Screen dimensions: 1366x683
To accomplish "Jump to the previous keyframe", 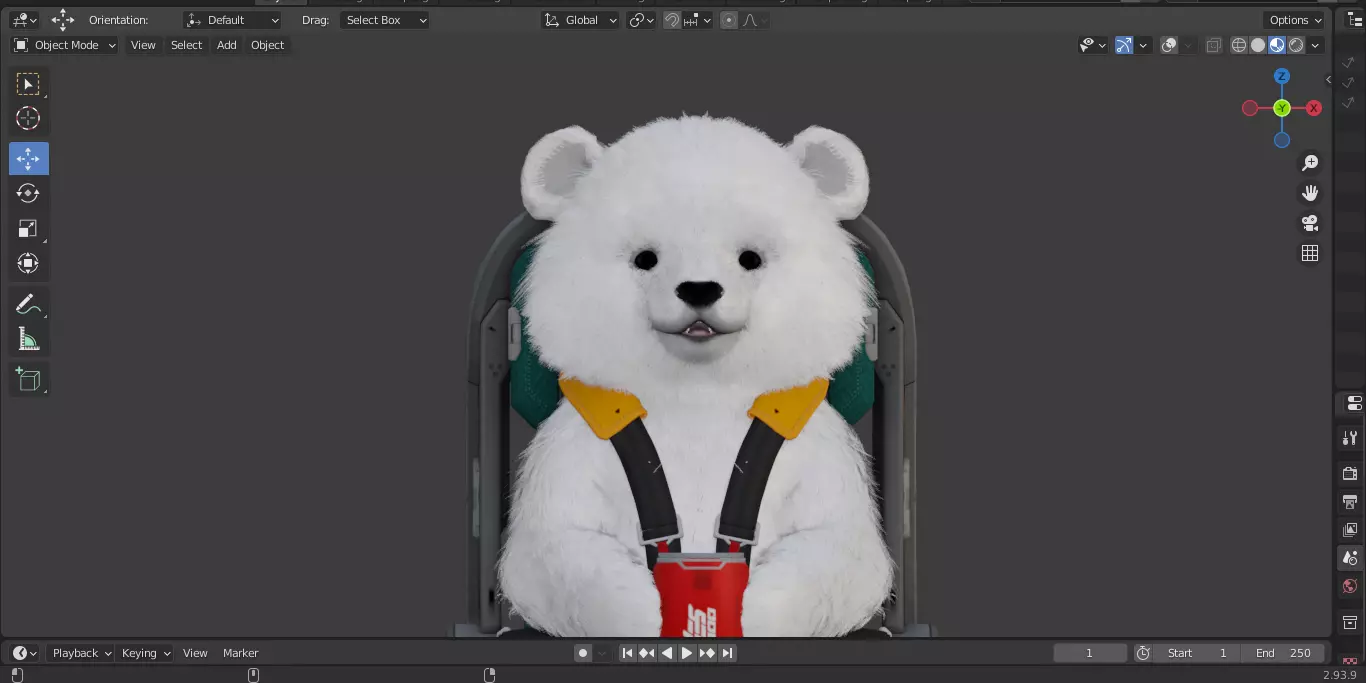I will 647,653.
